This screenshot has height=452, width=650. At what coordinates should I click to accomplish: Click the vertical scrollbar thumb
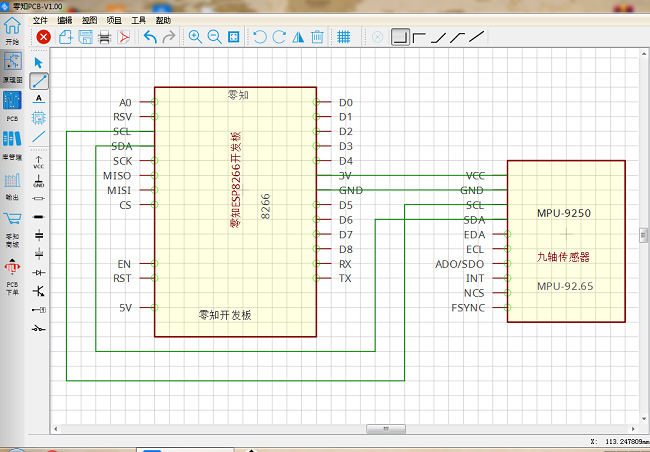click(643, 235)
